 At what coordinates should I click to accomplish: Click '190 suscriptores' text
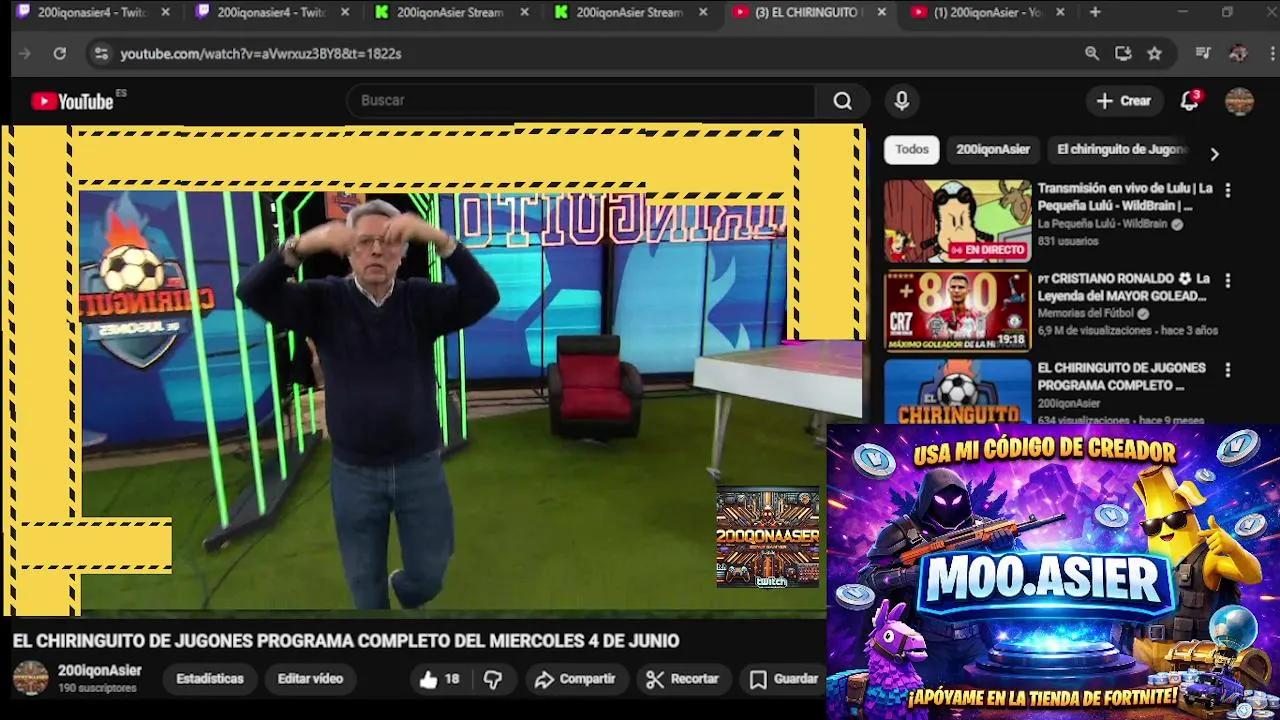point(97,689)
